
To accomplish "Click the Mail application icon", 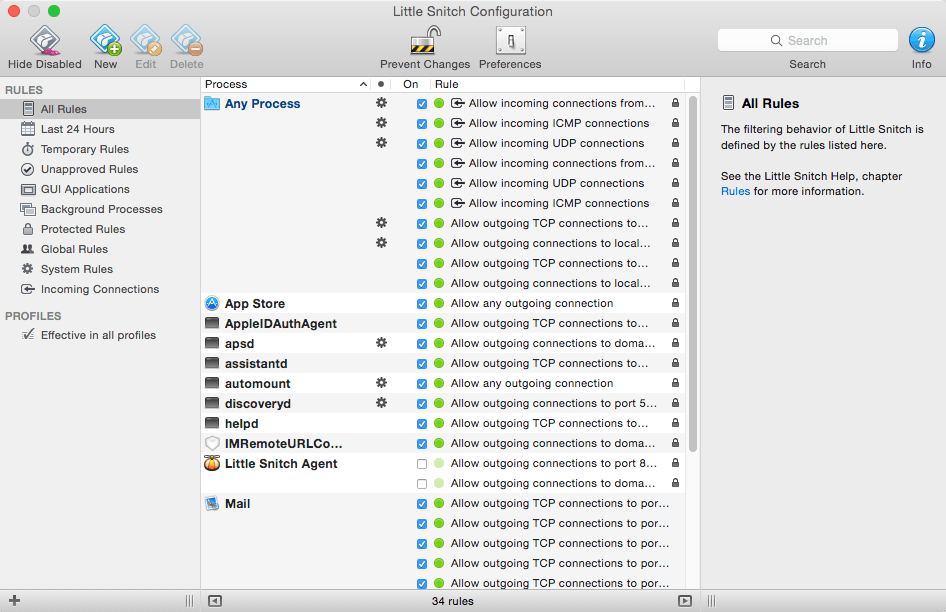I will [x=212, y=503].
